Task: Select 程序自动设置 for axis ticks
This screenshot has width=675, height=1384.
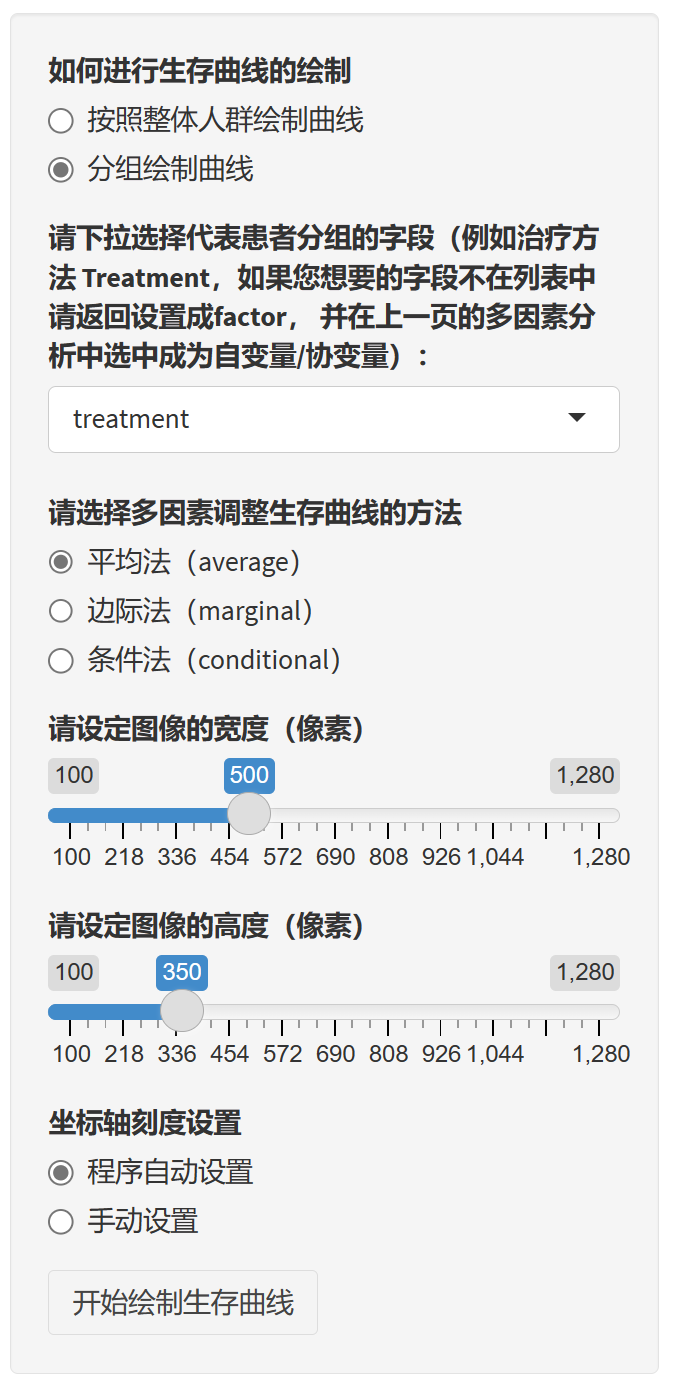Action: tap(61, 1172)
